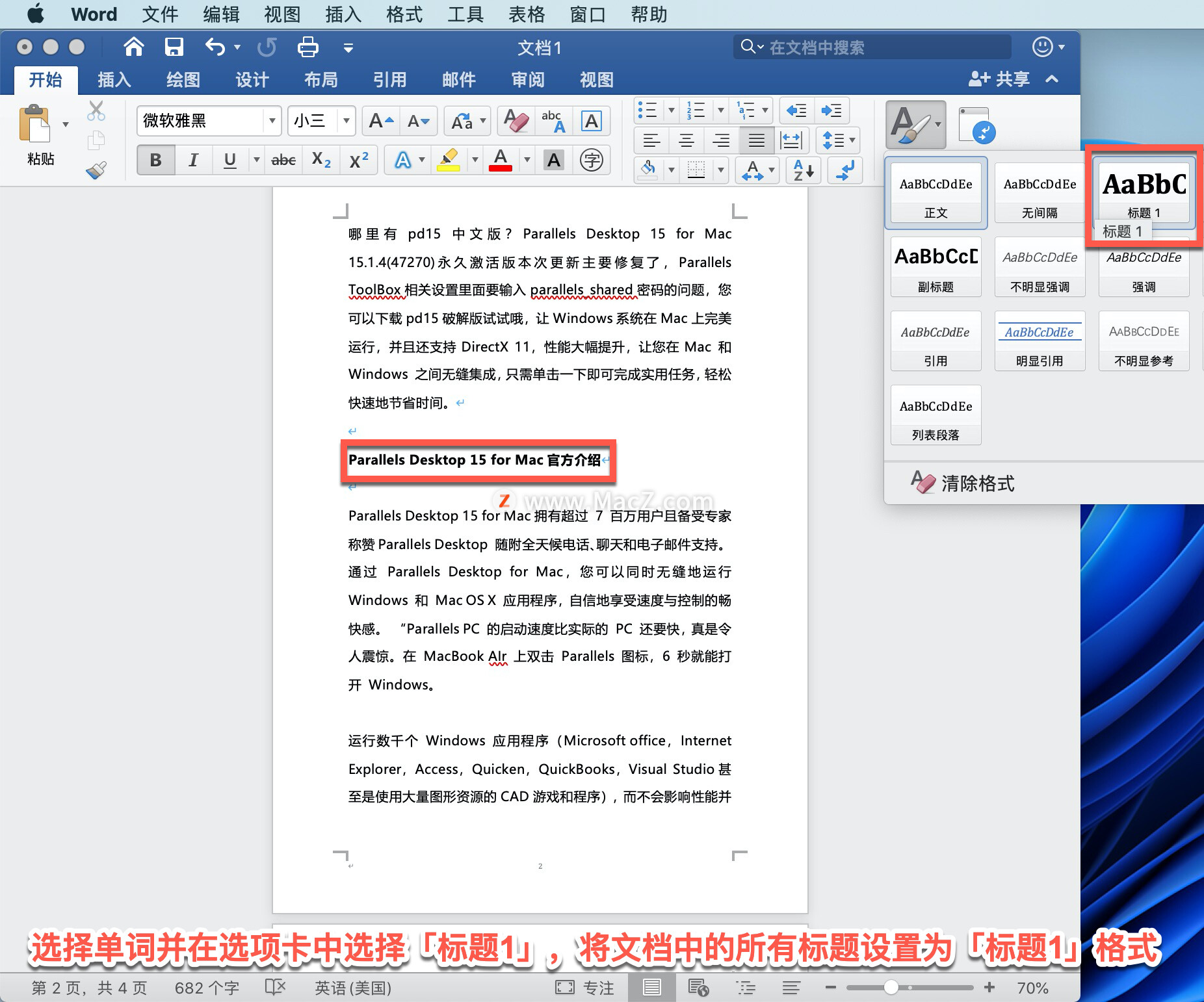Toggle Underline formatting

coord(229,160)
